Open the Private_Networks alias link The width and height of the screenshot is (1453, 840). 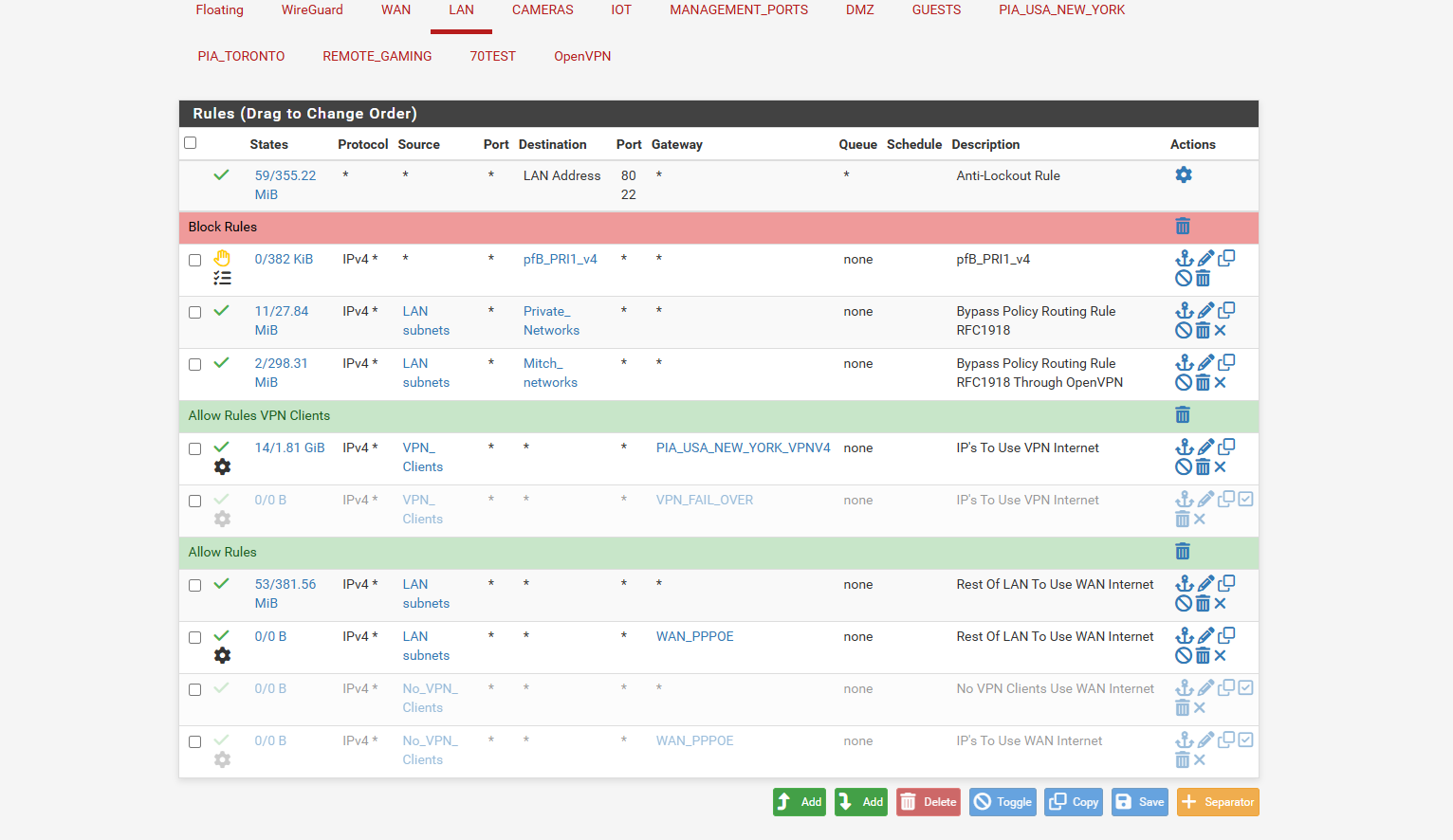[x=551, y=320]
